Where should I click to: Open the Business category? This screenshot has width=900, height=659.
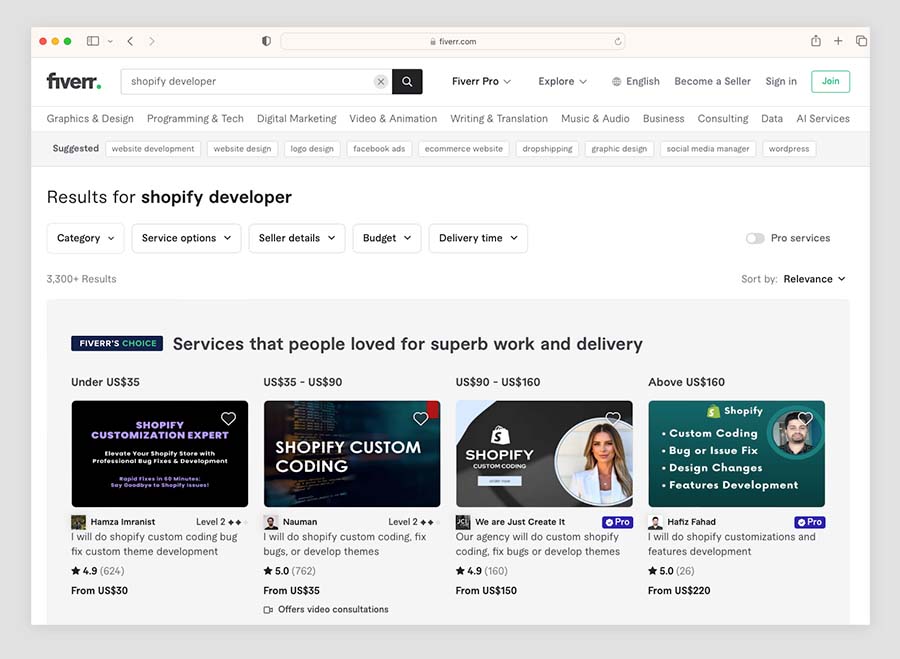point(664,119)
